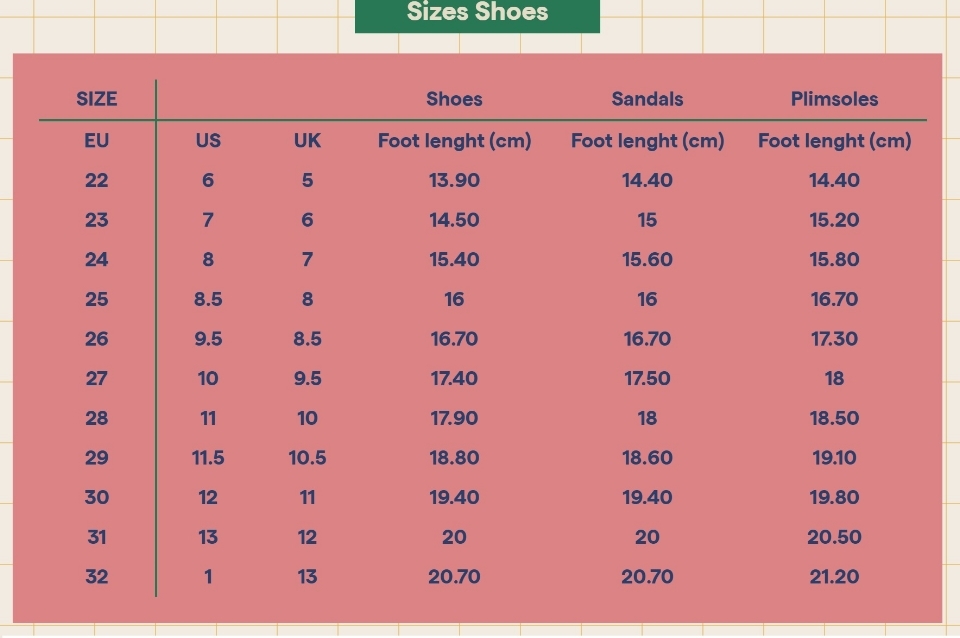
Task: Select the 21.20 Plimsoles foot length value
Action: coord(834,577)
